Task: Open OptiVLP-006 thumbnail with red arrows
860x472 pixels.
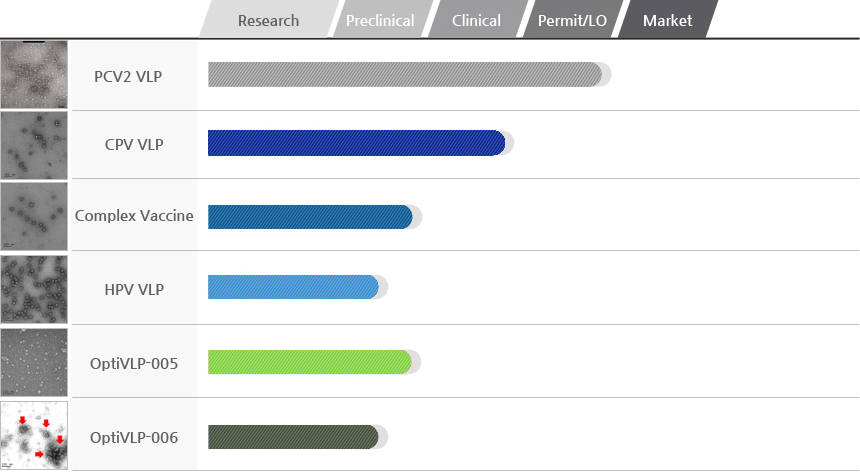Action: pos(34,435)
